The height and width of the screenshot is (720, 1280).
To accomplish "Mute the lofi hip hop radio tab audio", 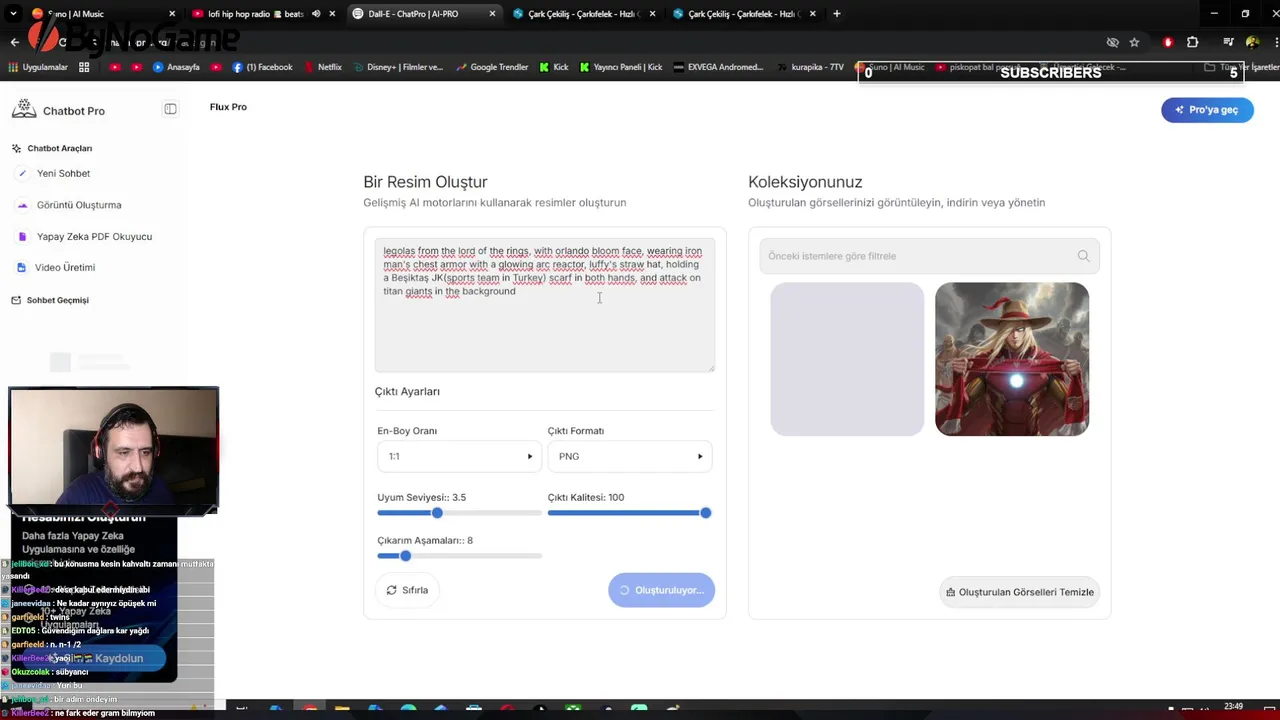I will click(x=316, y=14).
